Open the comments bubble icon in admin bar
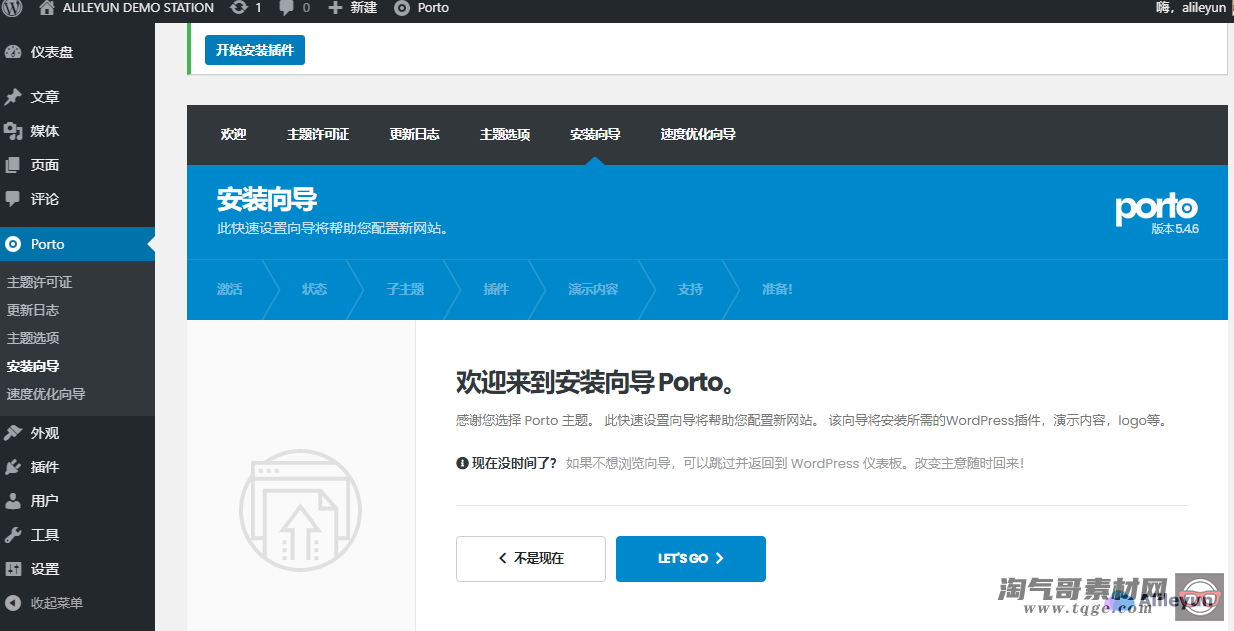Image resolution: width=1234 pixels, height=631 pixels. (286, 8)
